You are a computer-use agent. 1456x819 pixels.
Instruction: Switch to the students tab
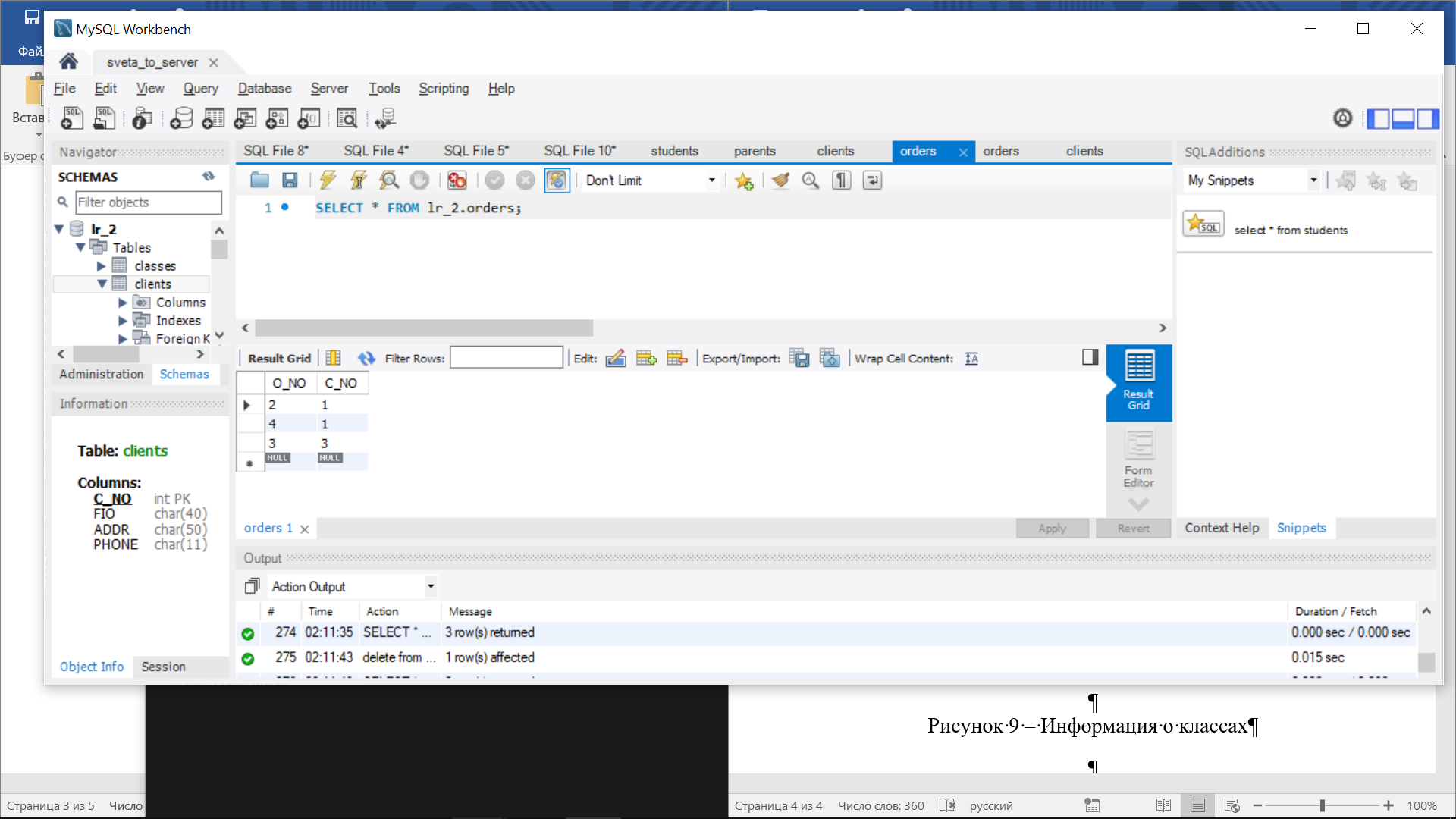point(674,151)
